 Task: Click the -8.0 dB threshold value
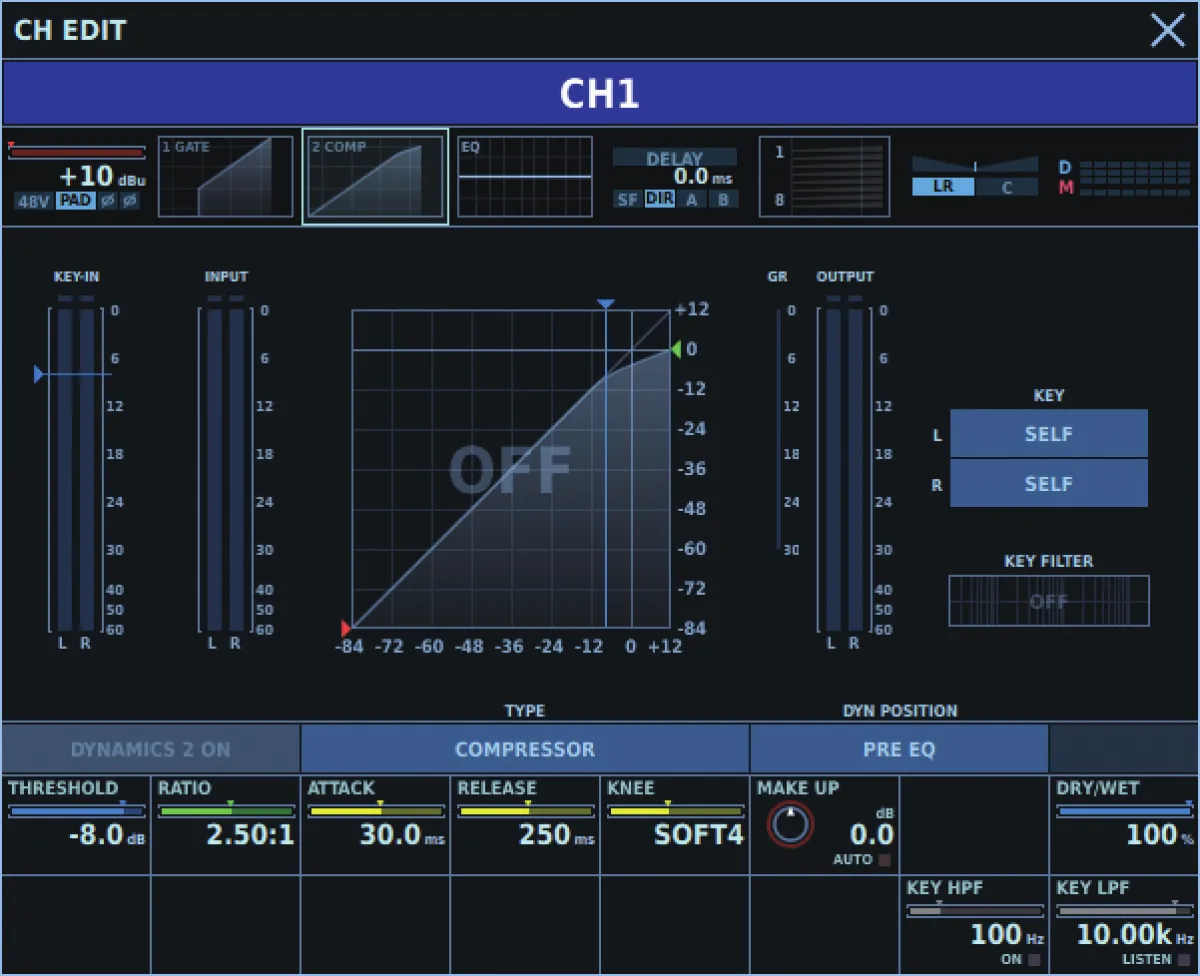tap(106, 835)
